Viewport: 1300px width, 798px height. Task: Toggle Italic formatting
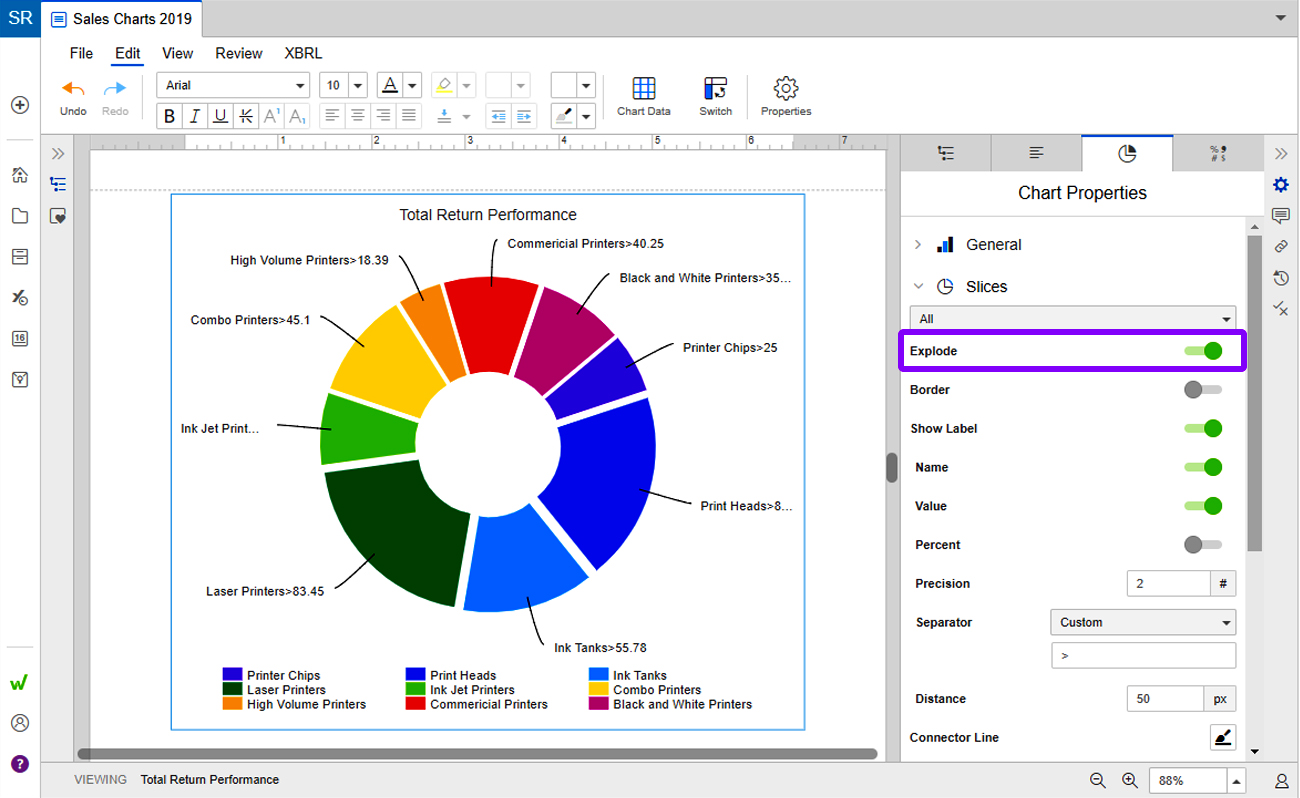[x=195, y=116]
